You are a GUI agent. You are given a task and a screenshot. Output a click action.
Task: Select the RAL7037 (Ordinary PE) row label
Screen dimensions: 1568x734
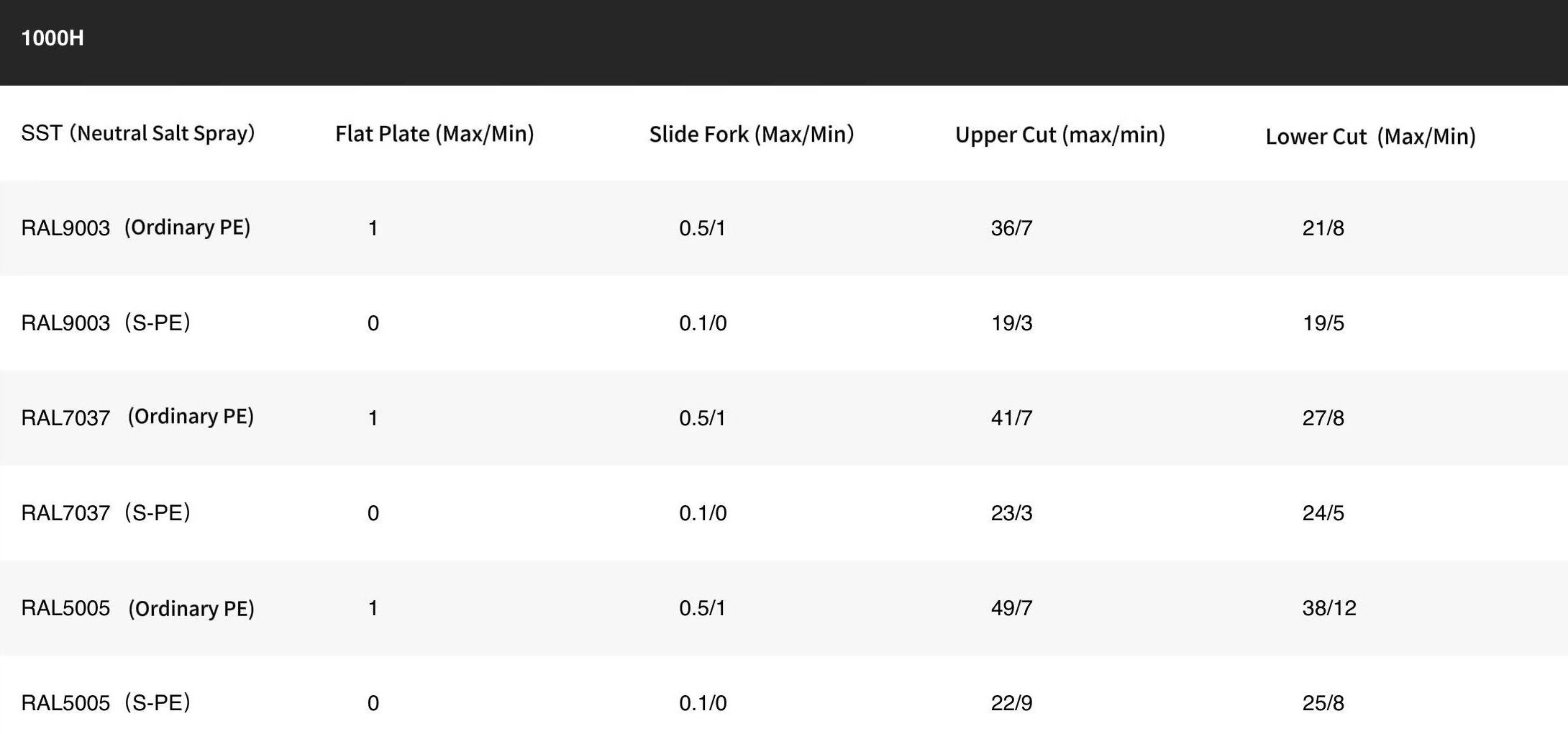pyautogui.click(x=137, y=417)
